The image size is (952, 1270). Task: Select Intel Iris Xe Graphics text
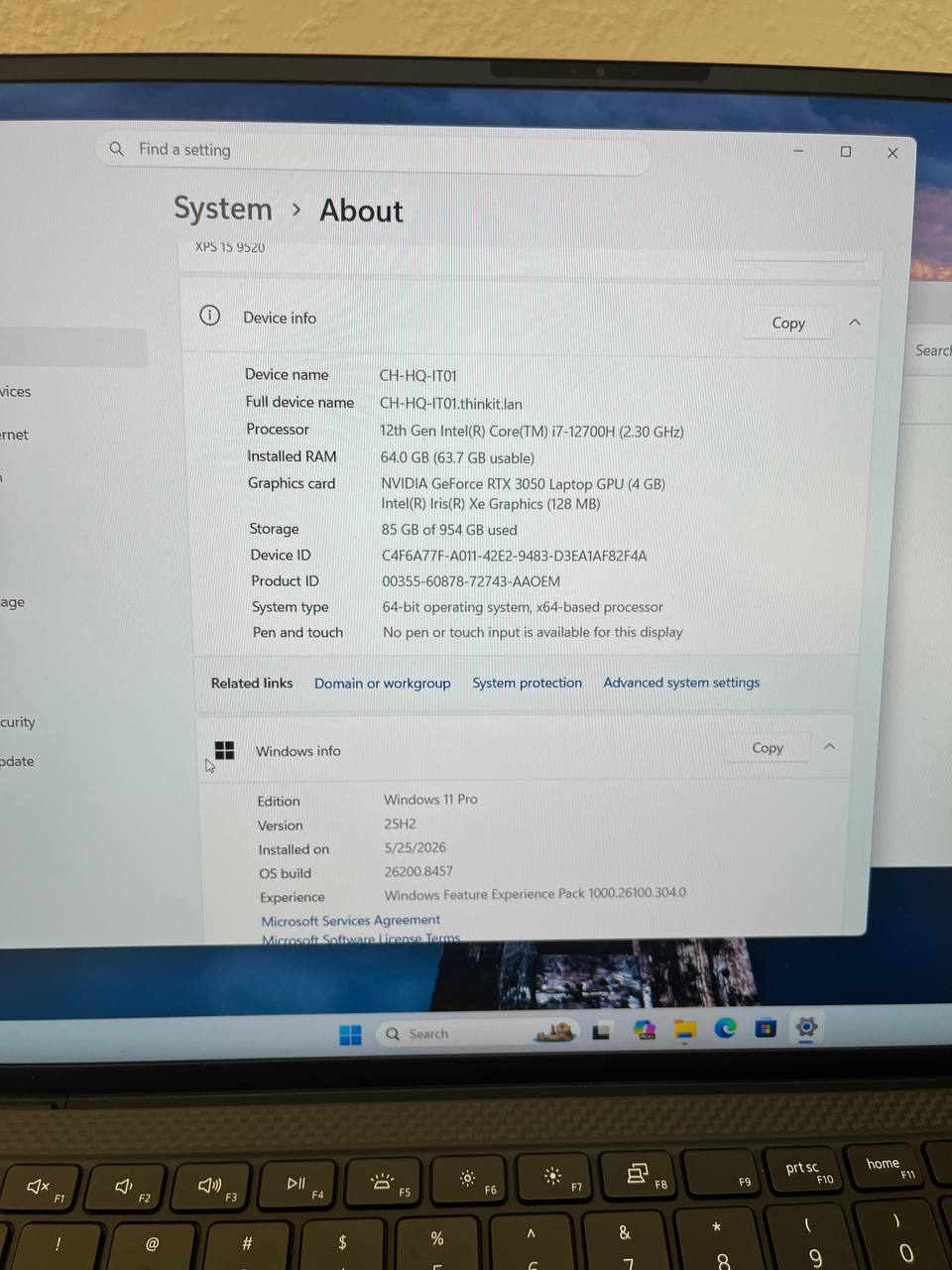[491, 503]
